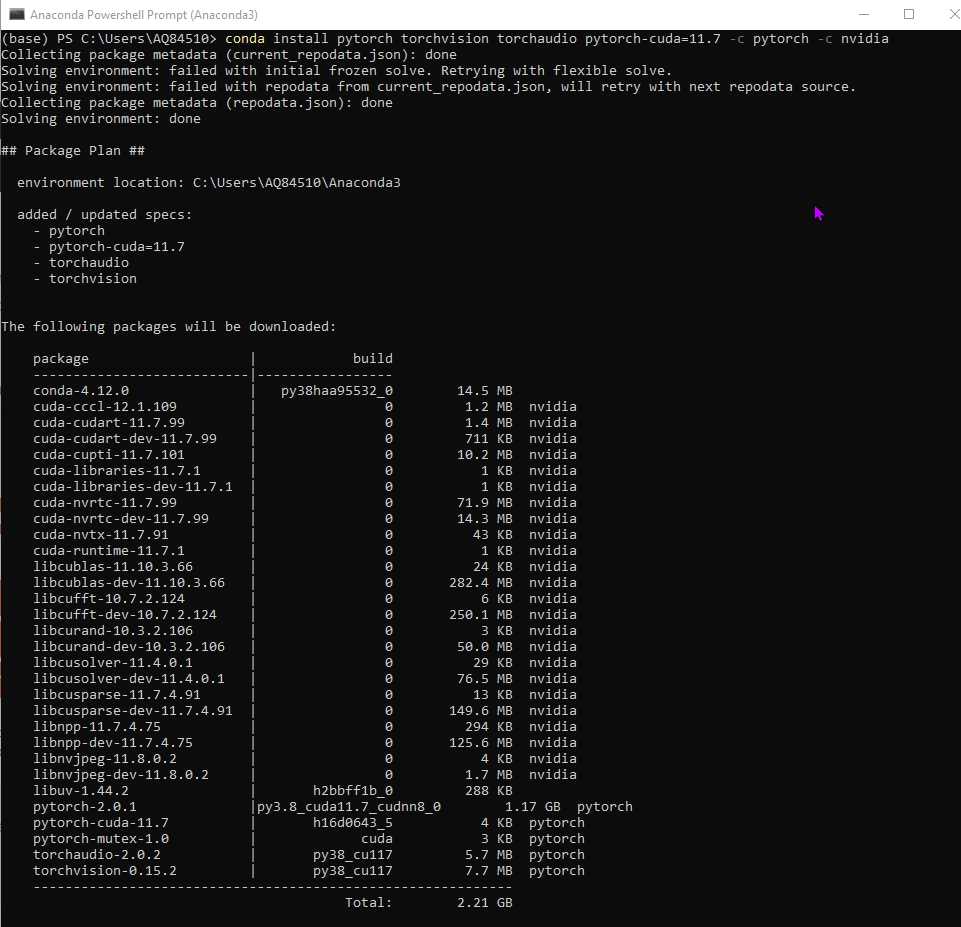Screen dimensions: 961x927
Task: Close the Anaconda Powershell Prompt window
Action: coord(953,14)
